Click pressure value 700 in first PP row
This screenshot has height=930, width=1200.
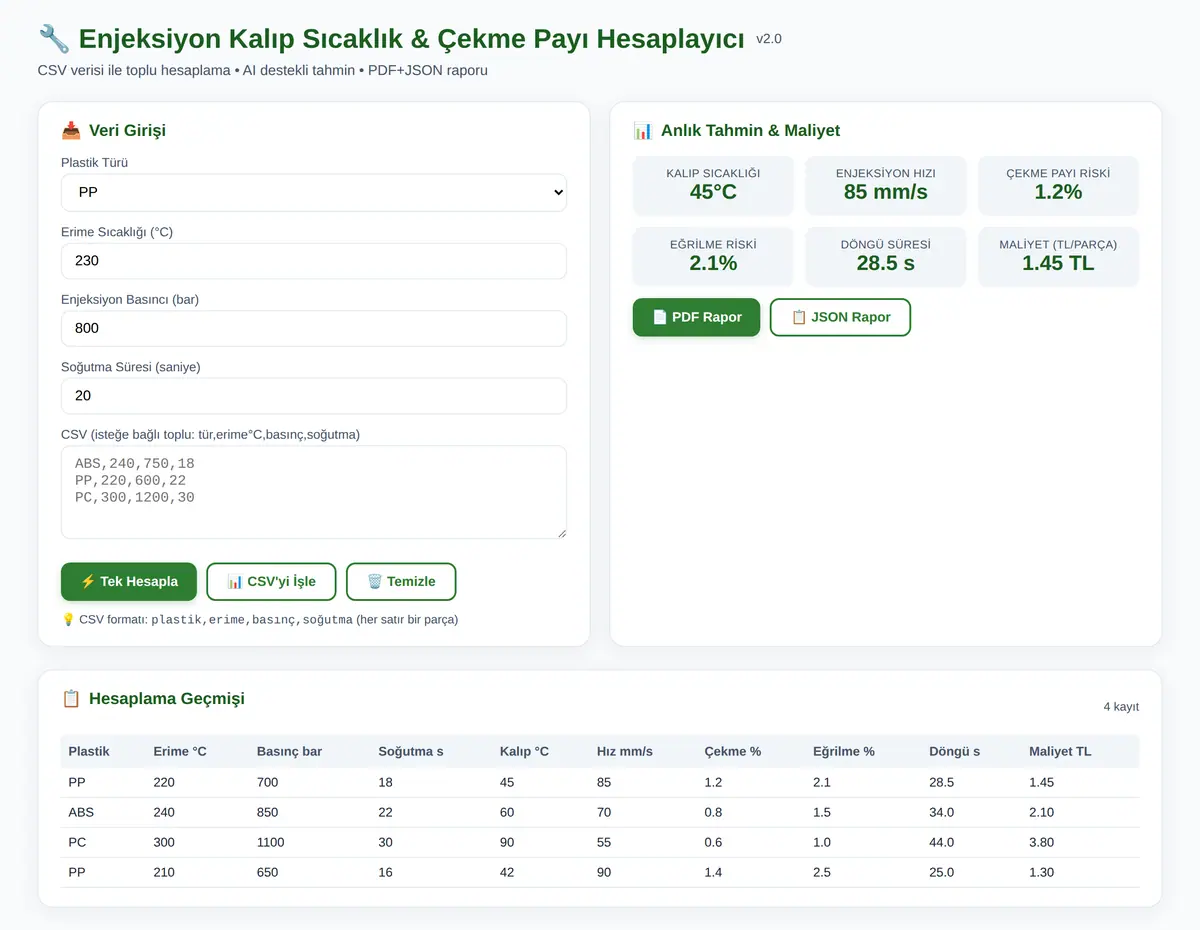(267, 782)
